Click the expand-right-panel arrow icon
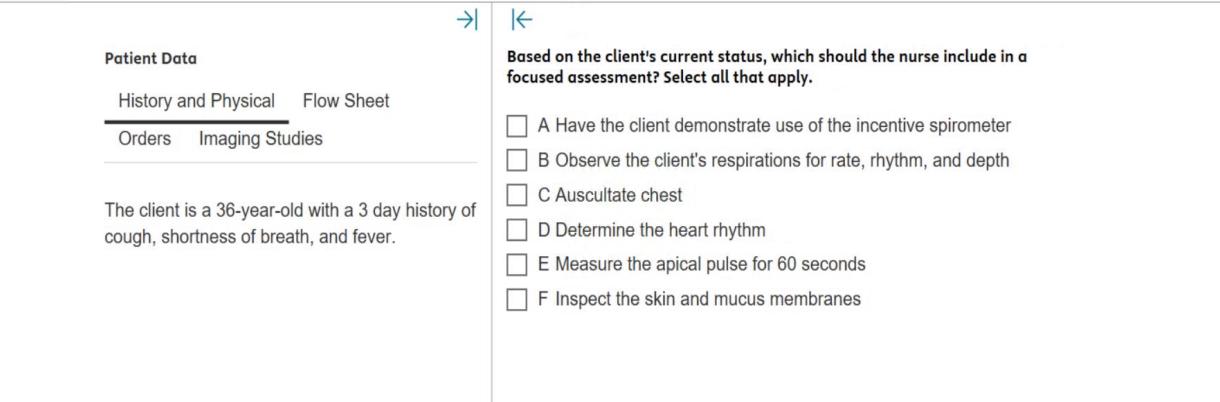Viewport: 1220px width, 402px height. 521,19
